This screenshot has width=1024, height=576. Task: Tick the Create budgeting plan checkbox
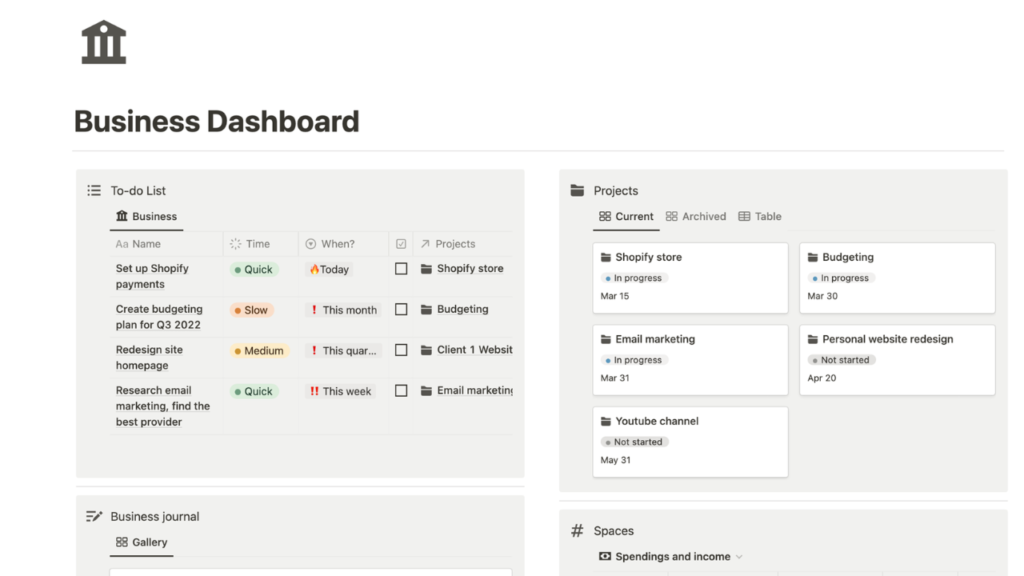(401, 310)
